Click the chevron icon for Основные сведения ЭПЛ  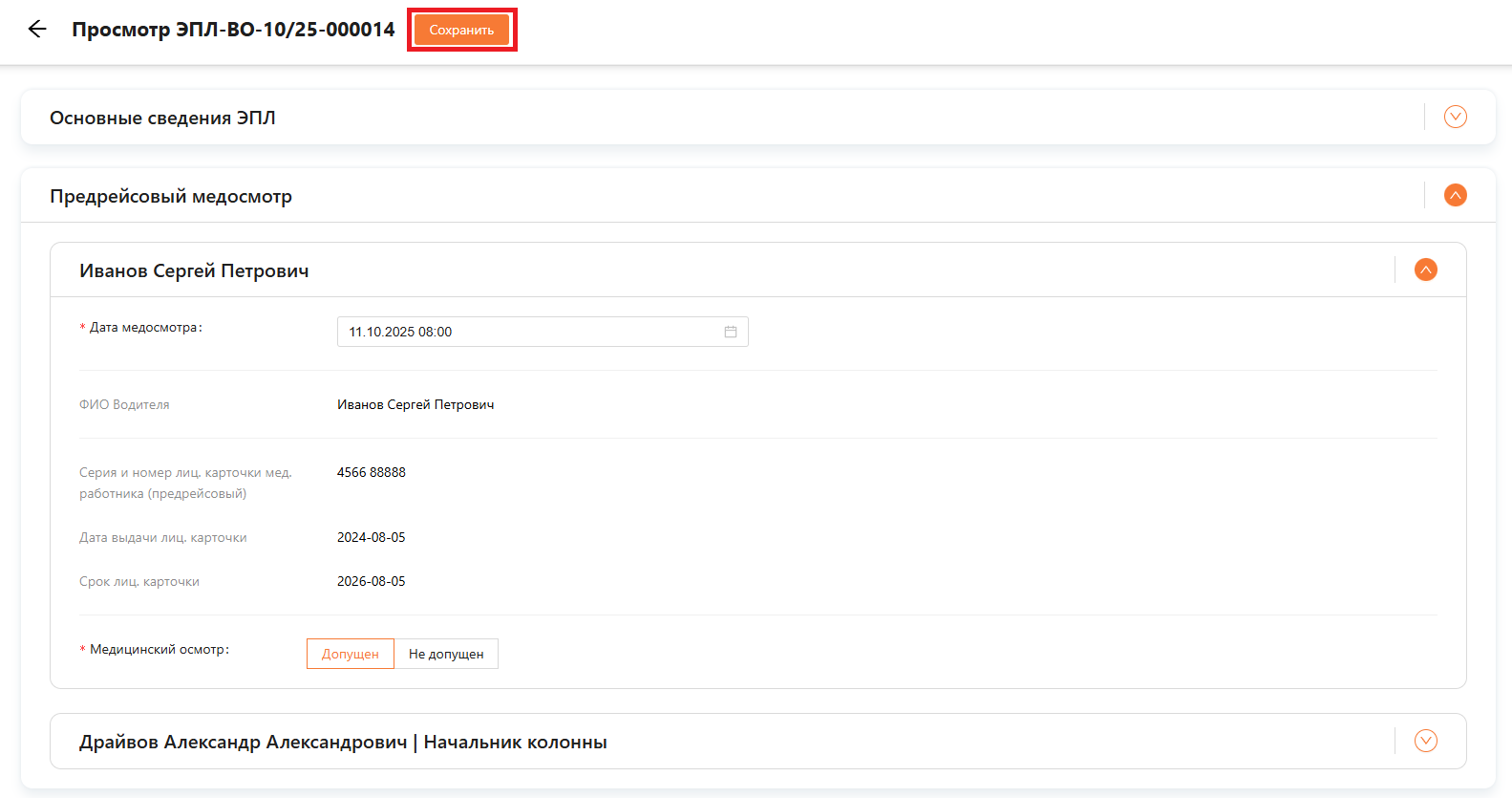(x=1455, y=117)
